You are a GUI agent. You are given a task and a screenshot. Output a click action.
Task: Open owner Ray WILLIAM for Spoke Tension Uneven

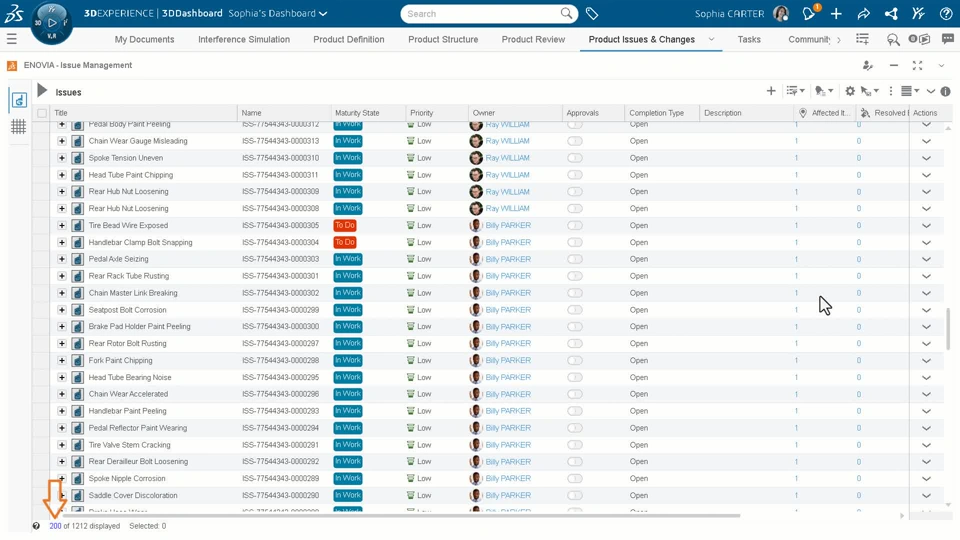(x=507, y=158)
